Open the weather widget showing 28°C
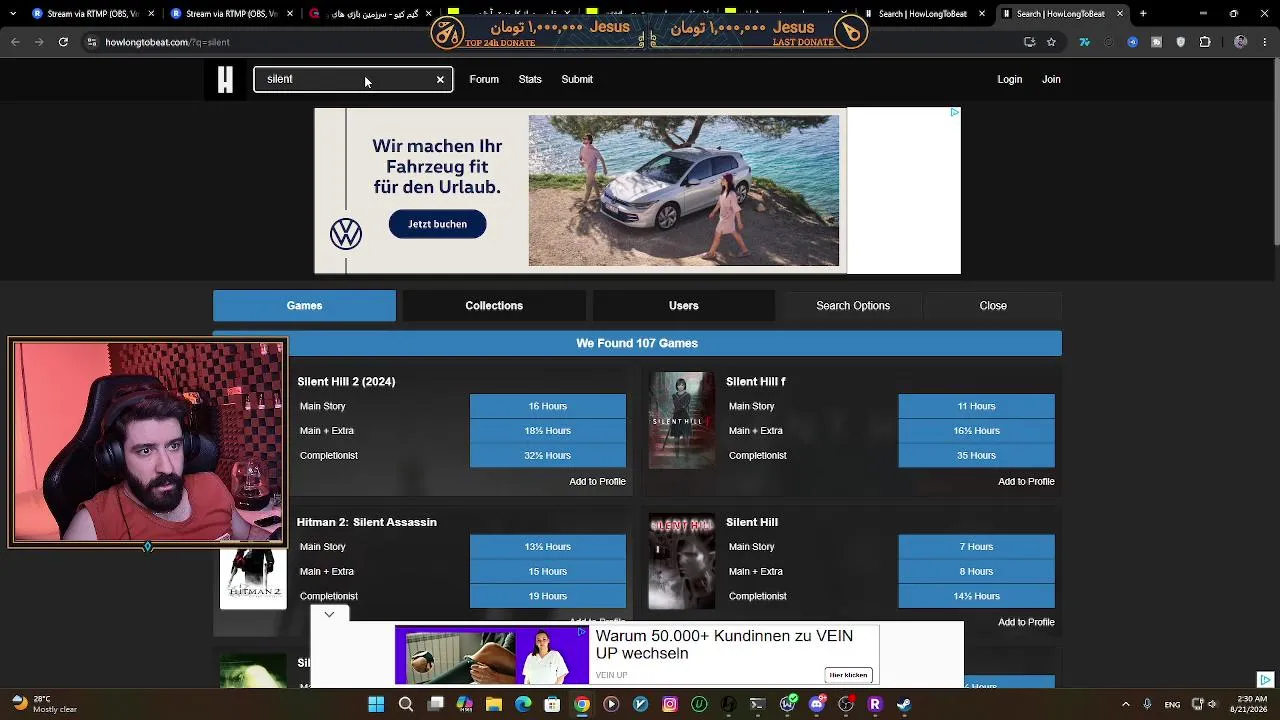The width and height of the screenshot is (1280, 720). pyautogui.click(x=45, y=704)
